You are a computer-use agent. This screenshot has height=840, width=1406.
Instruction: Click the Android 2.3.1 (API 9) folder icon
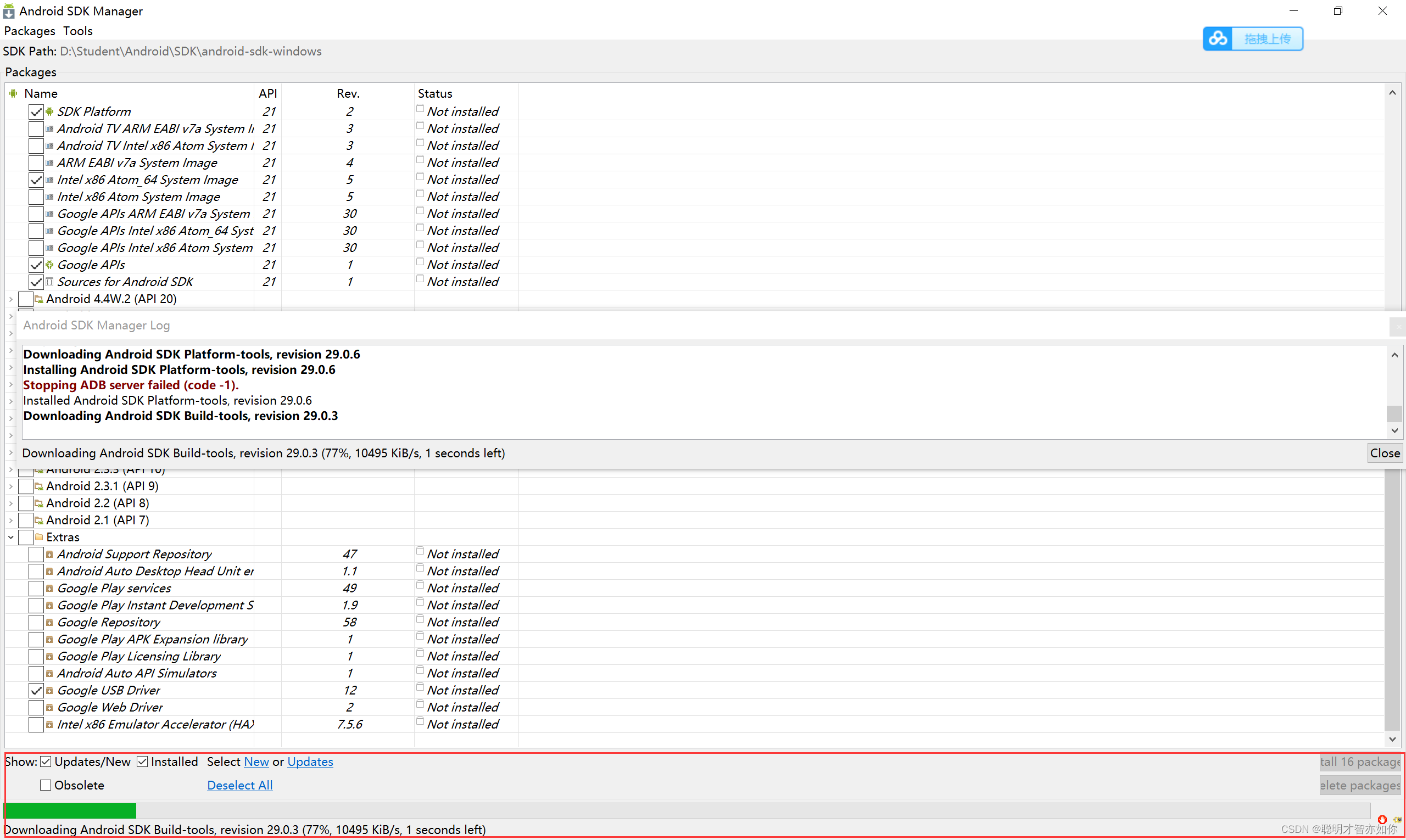click(x=39, y=486)
